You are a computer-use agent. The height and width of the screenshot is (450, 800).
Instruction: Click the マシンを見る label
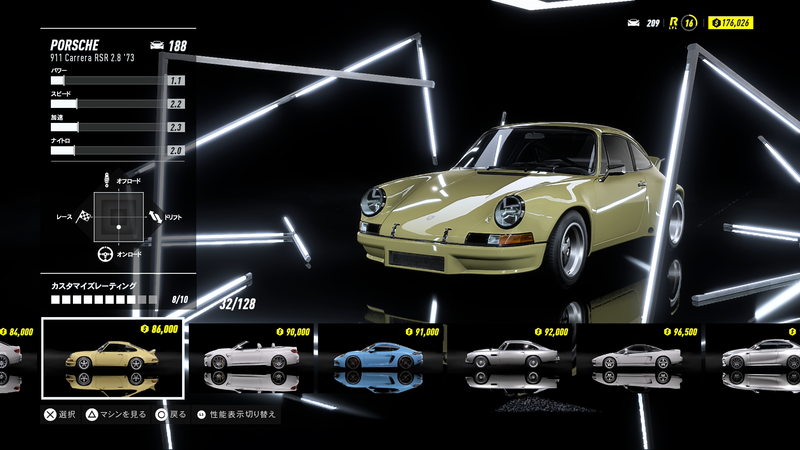[122, 415]
